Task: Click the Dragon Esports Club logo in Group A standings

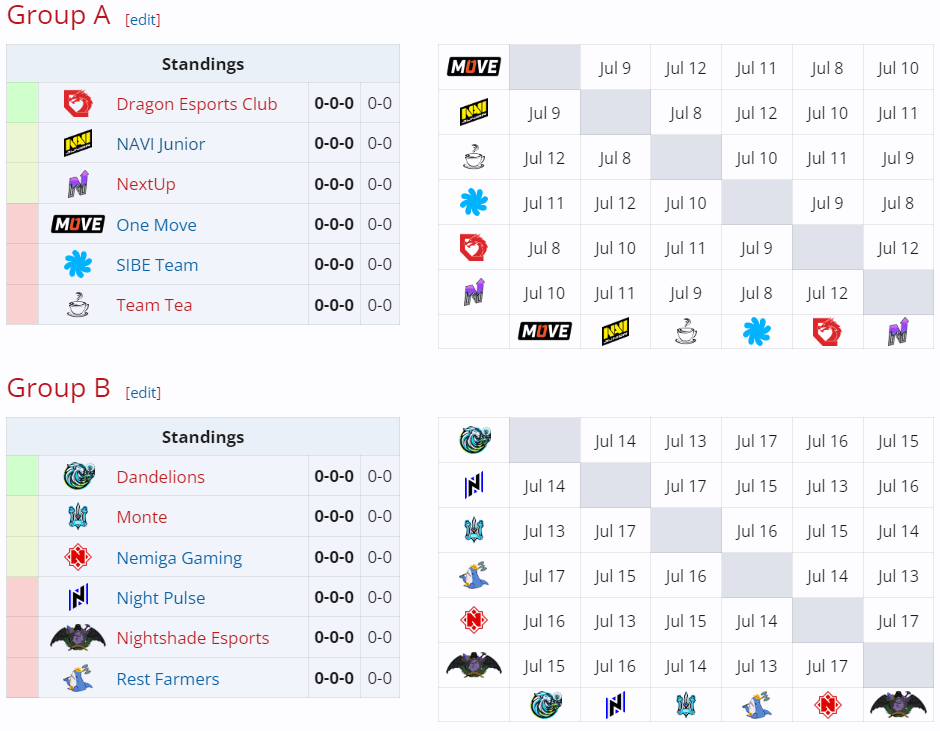Action: pos(78,103)
